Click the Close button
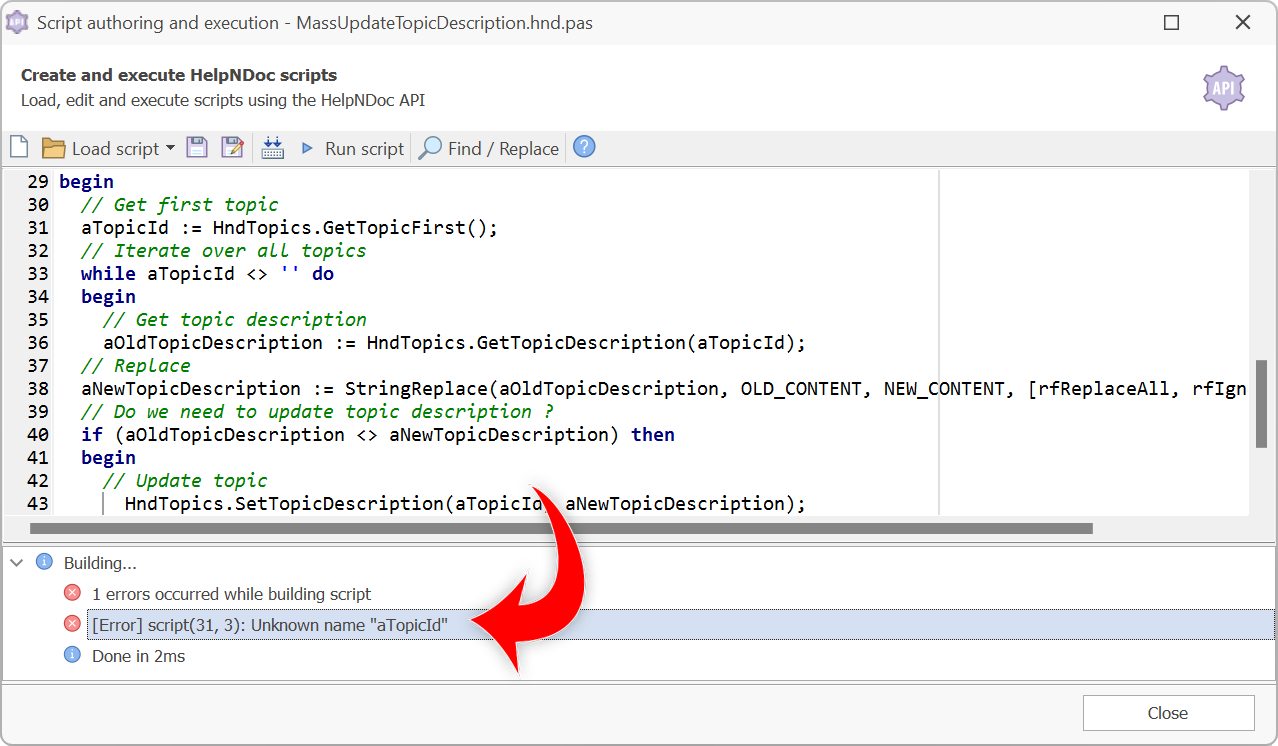The height and width of the screenshot is (746, 1278). point(1168,713)
